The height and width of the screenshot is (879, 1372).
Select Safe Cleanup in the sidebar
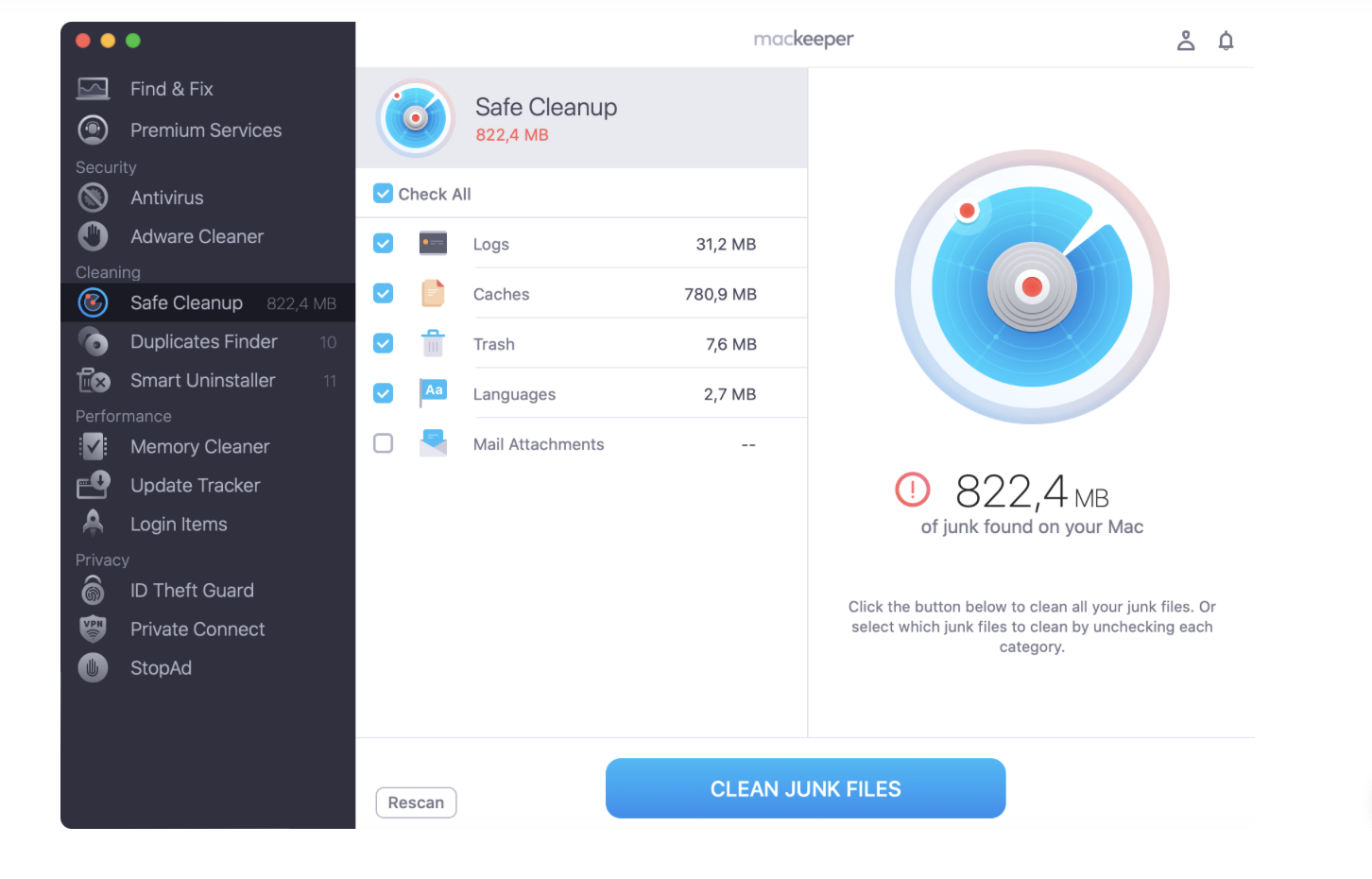tap(186, 302)
